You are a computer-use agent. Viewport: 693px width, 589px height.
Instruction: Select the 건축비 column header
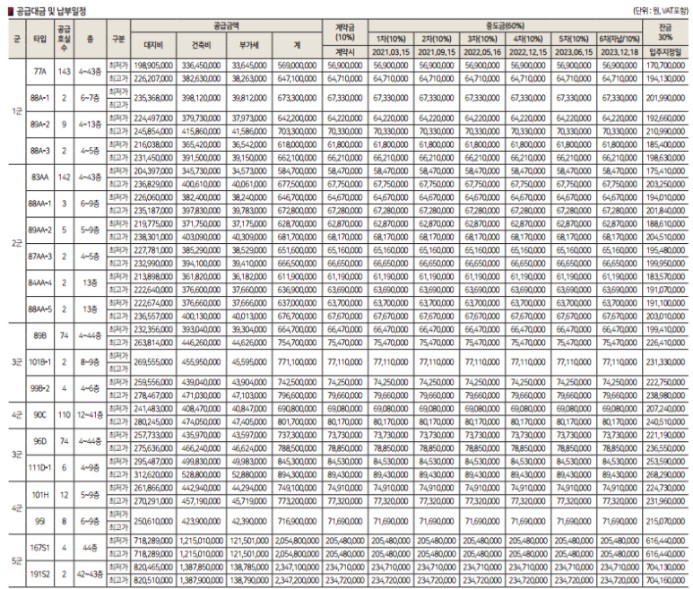[x=201, y=45]
